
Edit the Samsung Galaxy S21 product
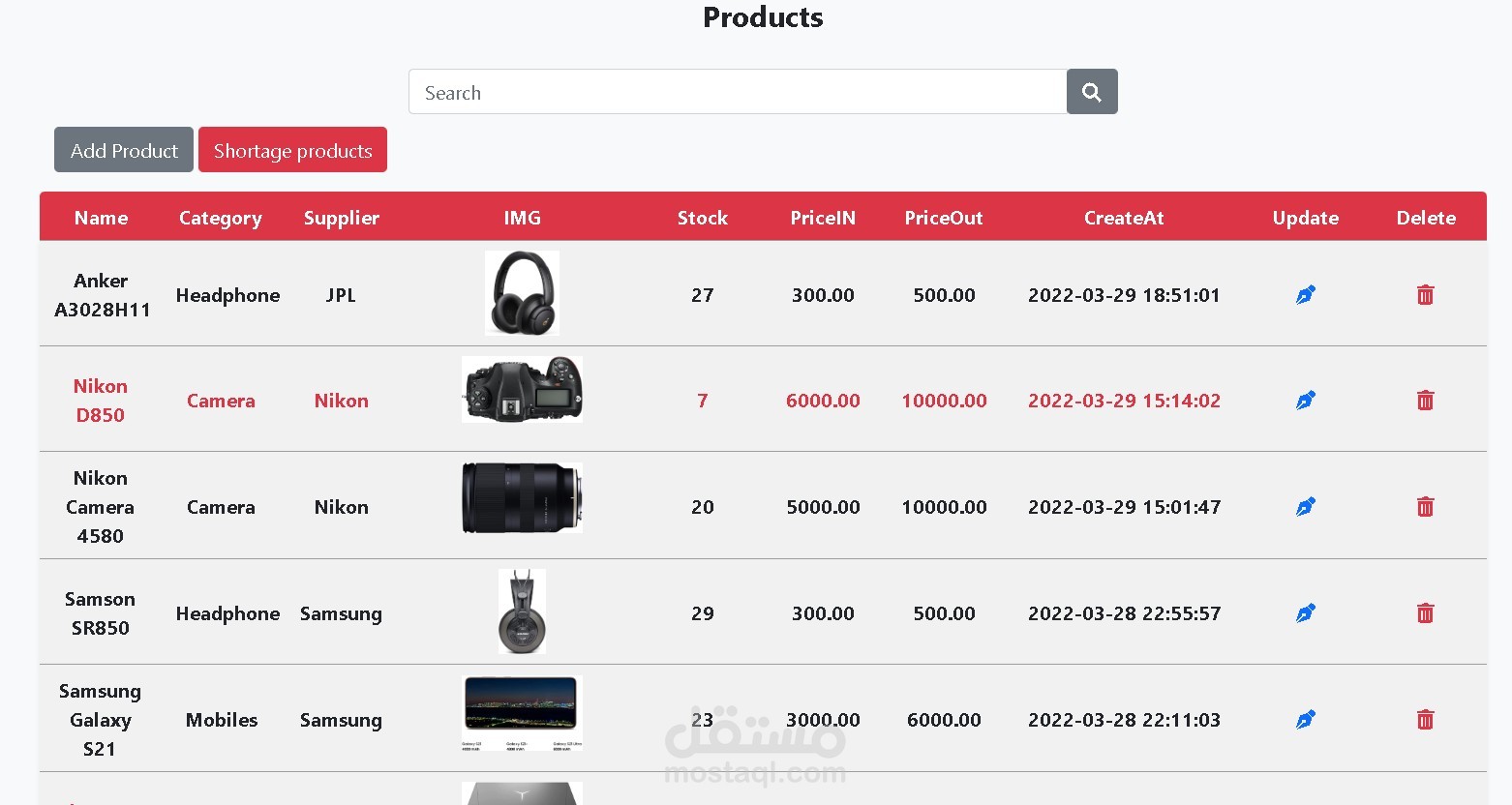pos(1305,720)
